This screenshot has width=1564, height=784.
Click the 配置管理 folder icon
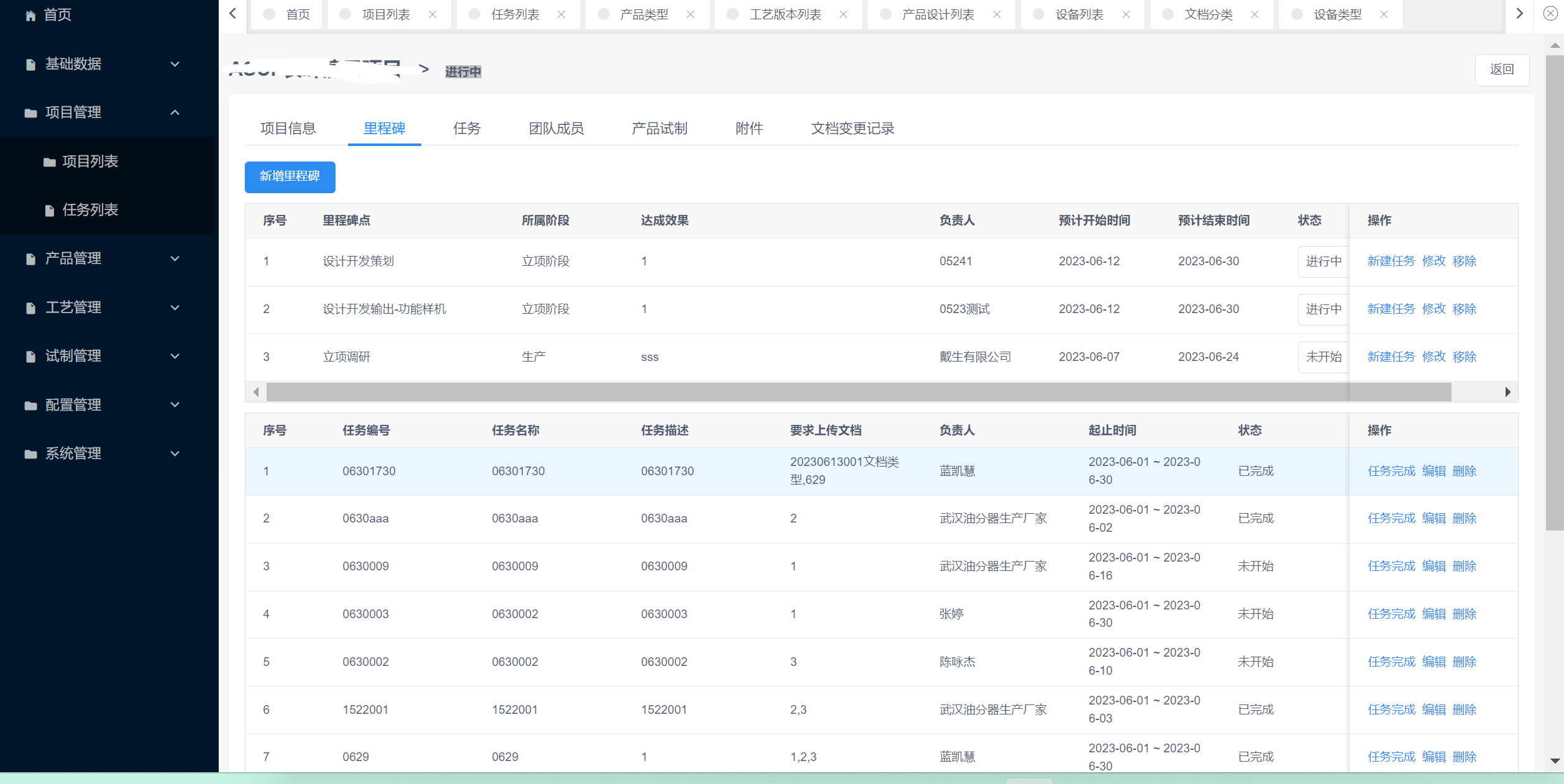pos(30,405)
